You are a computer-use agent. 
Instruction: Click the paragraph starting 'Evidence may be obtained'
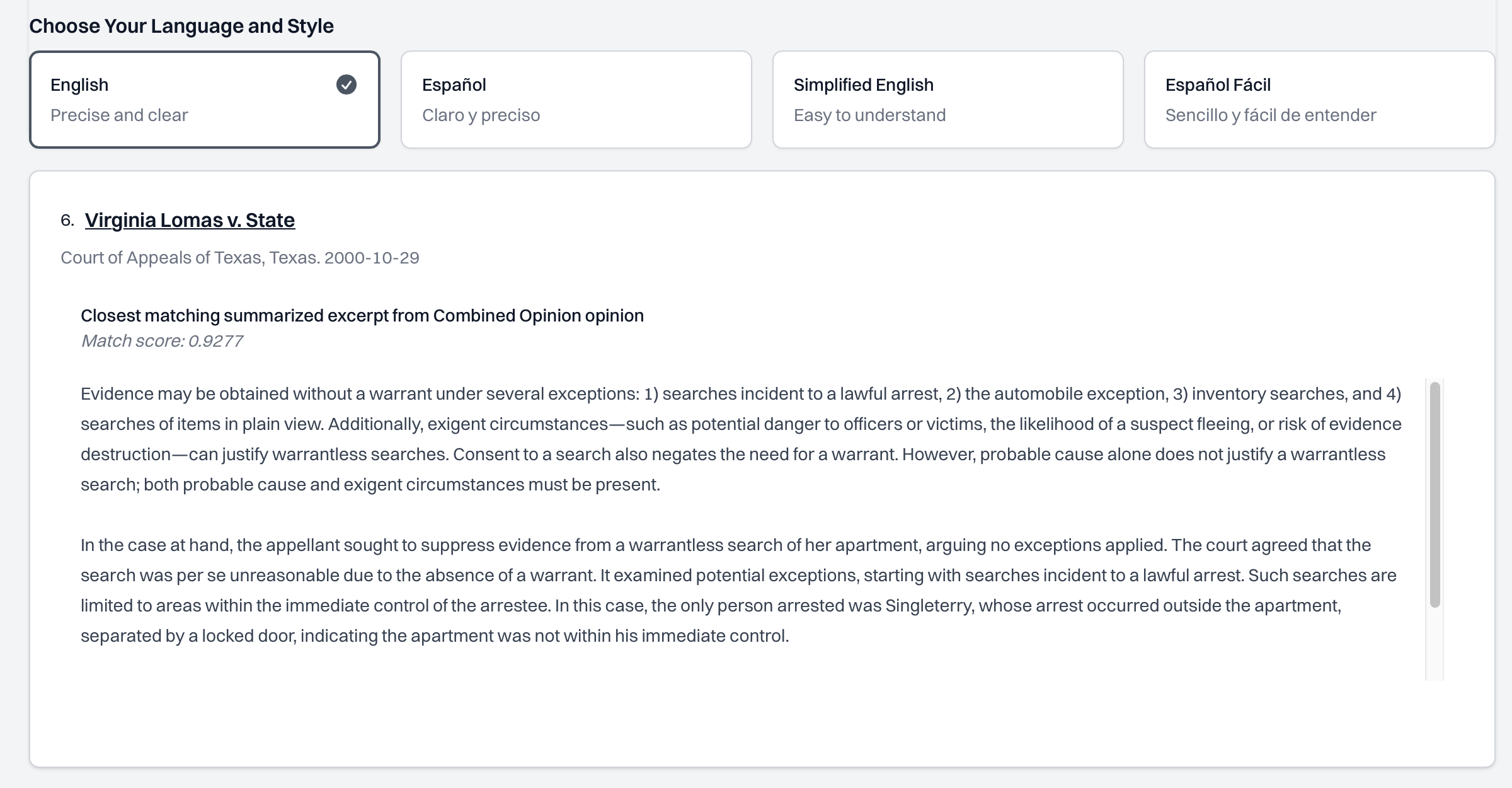[x=741, y=439]
